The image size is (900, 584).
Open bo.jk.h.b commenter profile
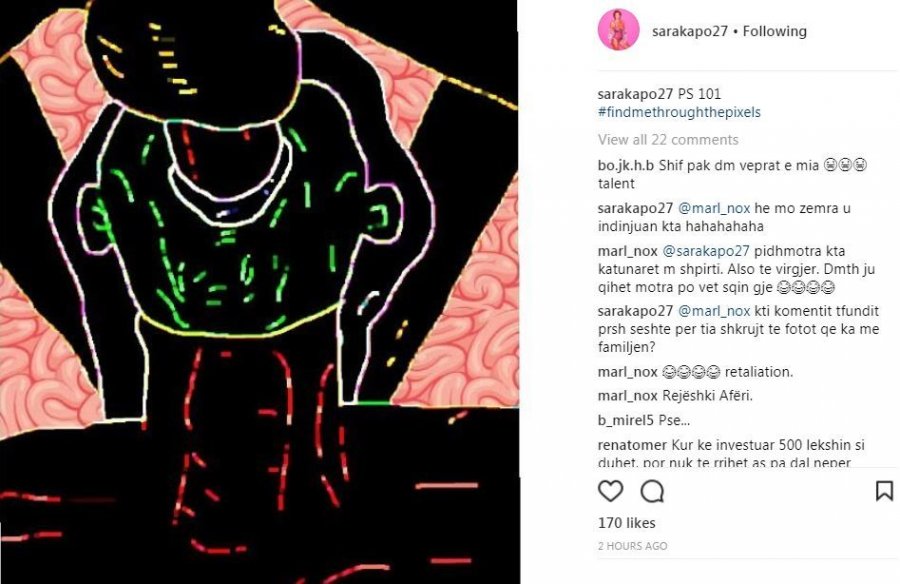(x=626, y=165)
